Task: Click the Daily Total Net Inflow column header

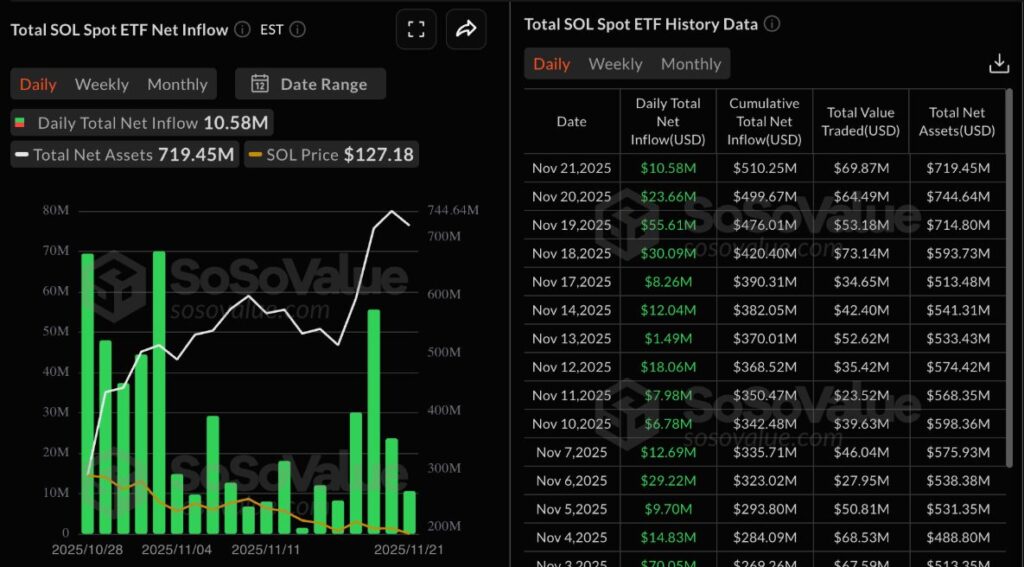Action: 668,121
